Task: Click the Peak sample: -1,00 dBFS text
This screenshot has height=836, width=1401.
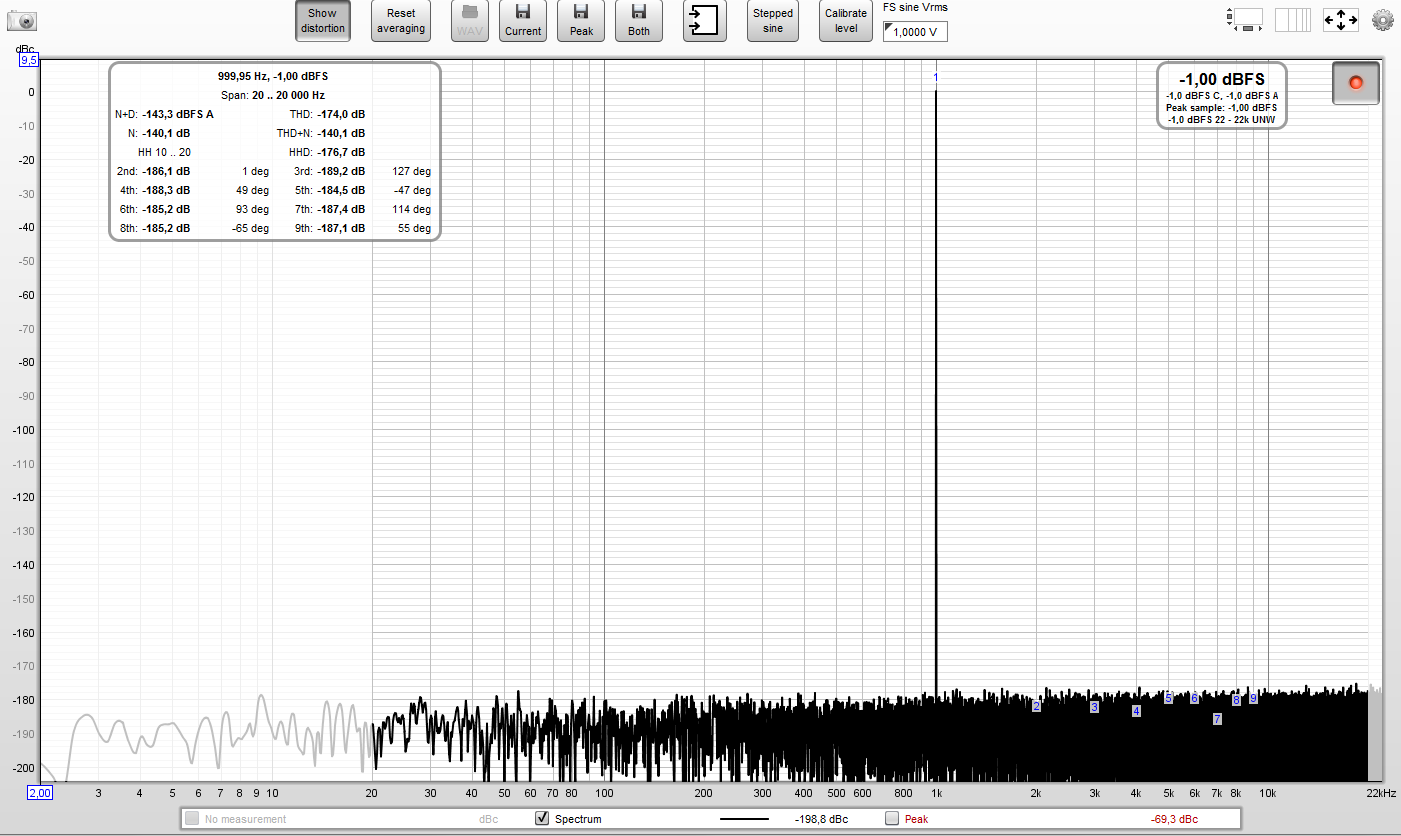Action: [x=1222, y=107]
